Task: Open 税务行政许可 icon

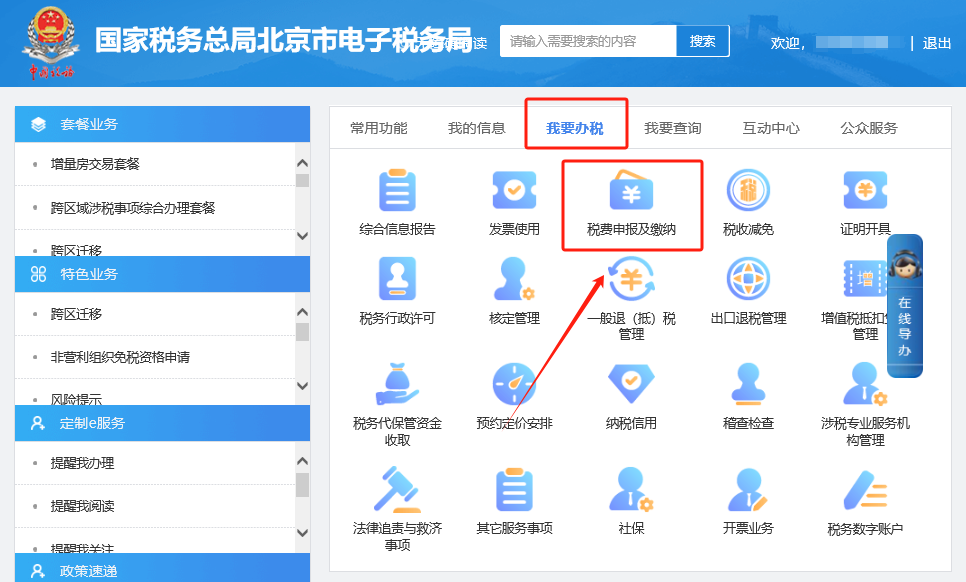Action: click(397, 280)
